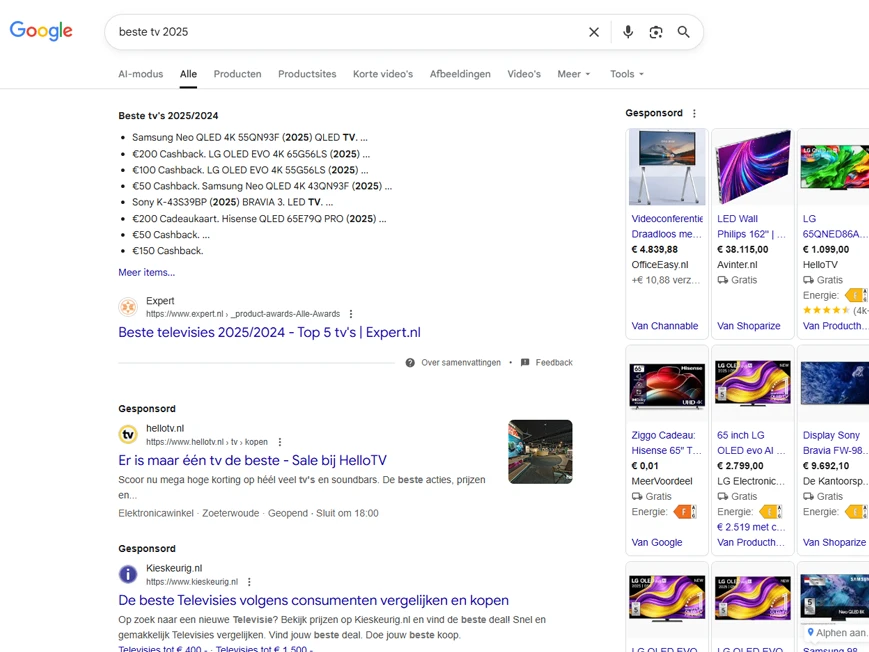Open the Tools dropdown
869x652 pixels.
click(627, 74)
